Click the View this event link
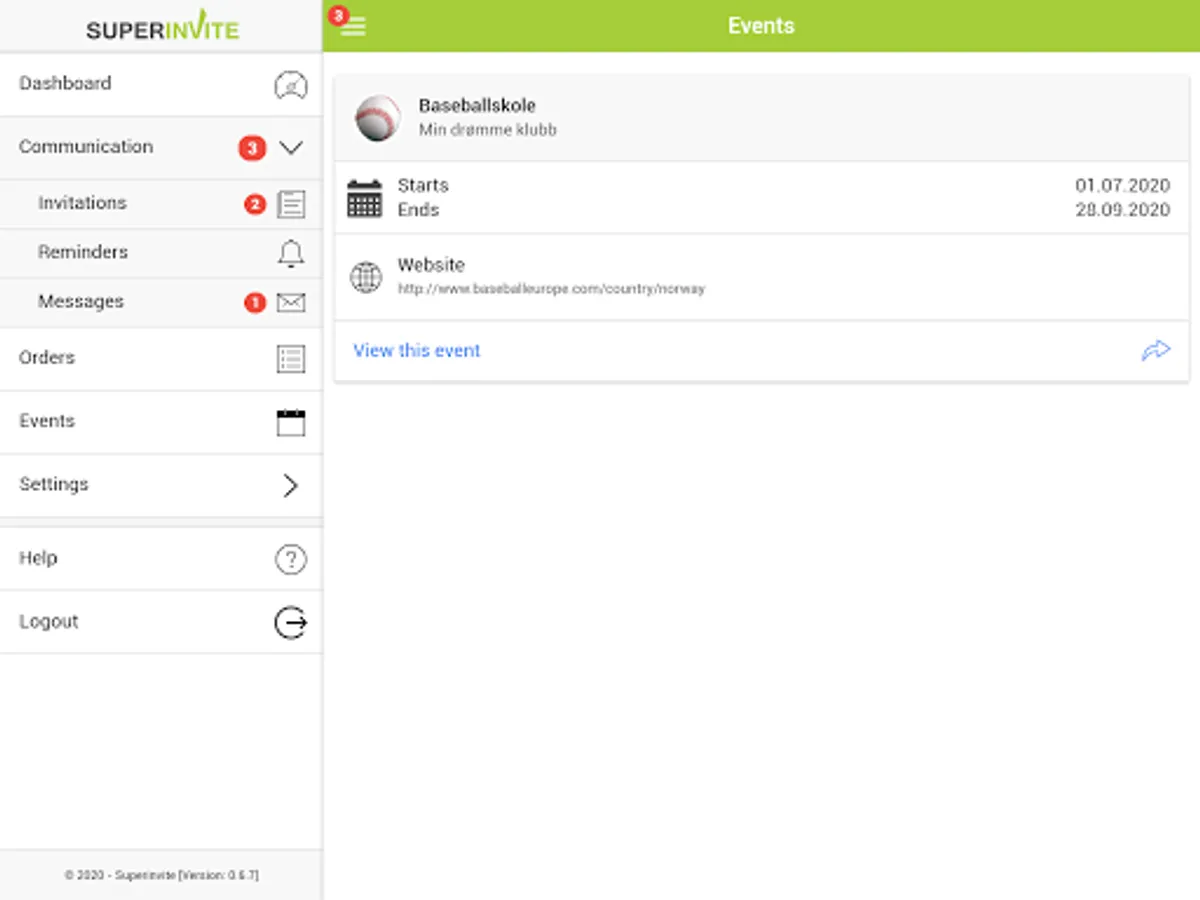Viewport: 1200px width, 900px height. [417, 351]
